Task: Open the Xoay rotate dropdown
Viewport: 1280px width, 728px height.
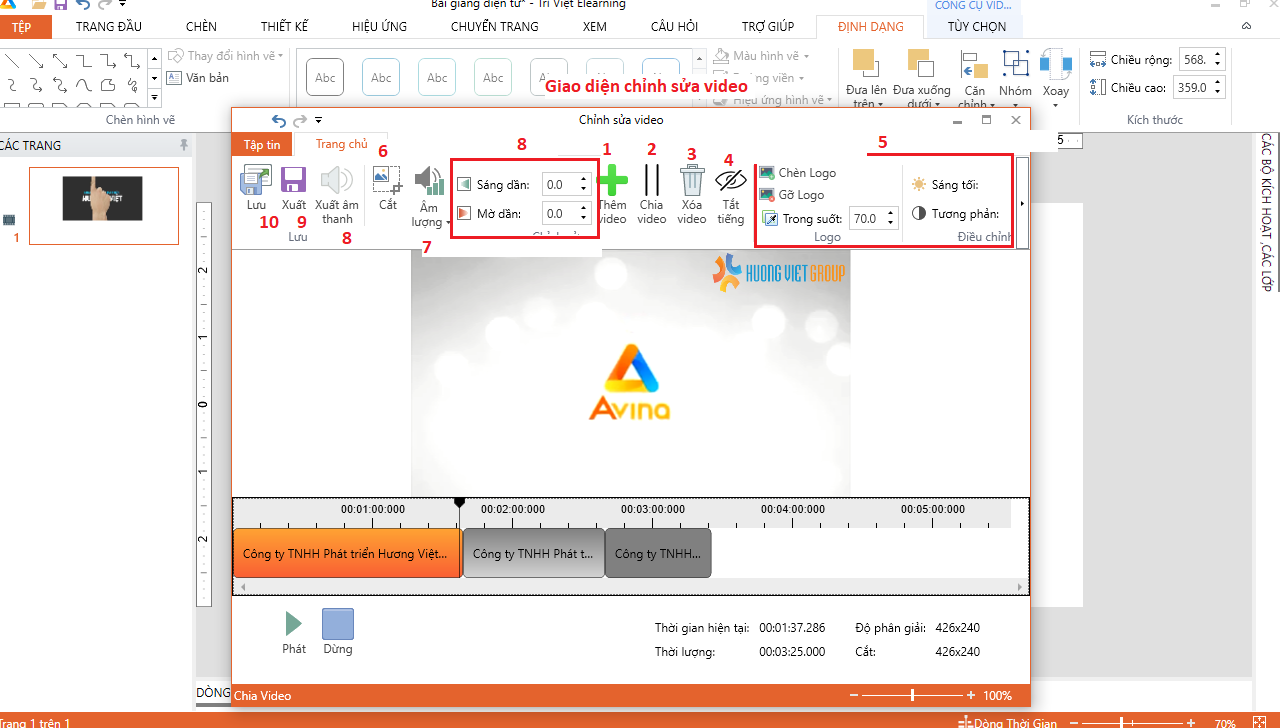Action: 1055,76
